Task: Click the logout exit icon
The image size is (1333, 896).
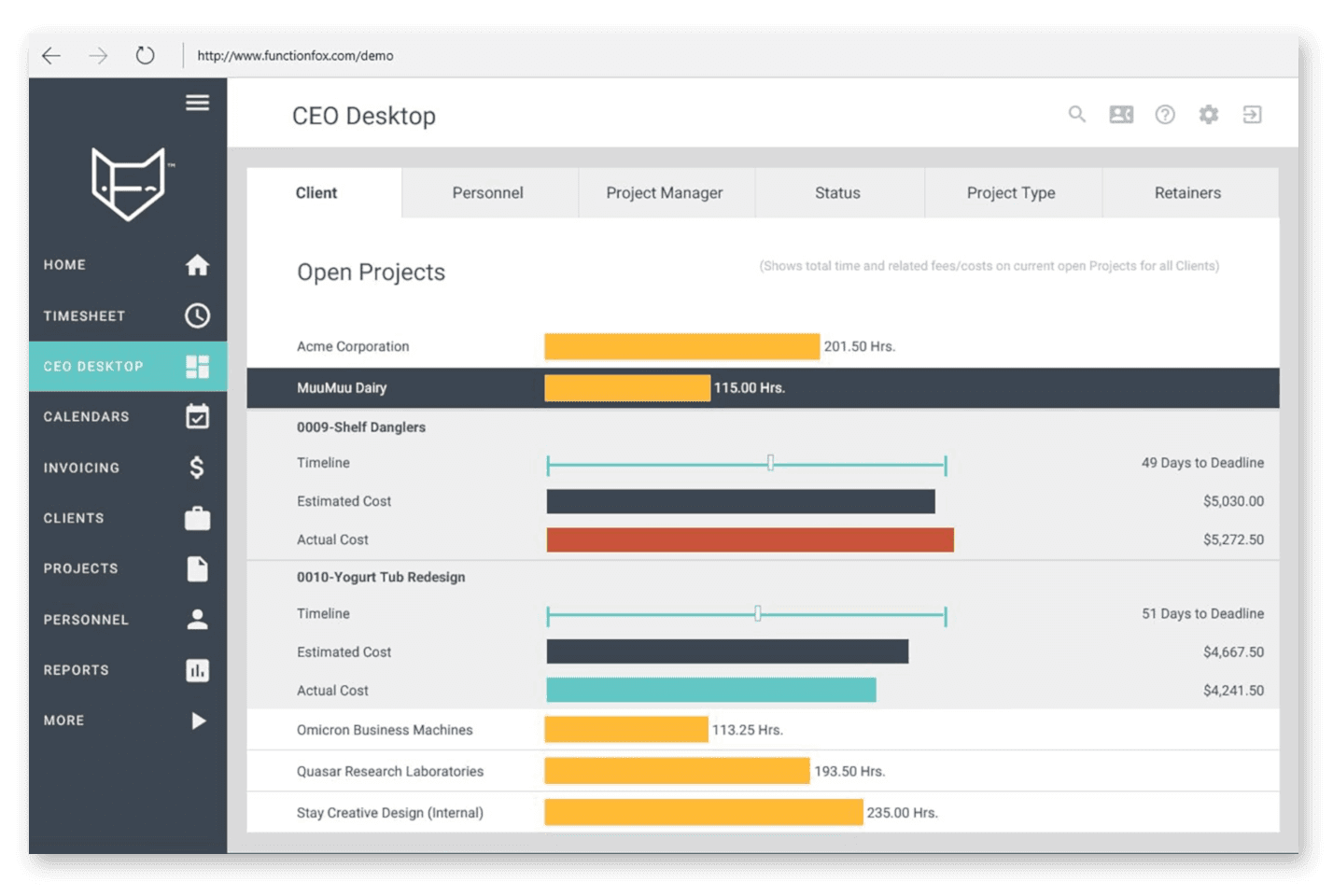Action: [x=1253, y=115]
